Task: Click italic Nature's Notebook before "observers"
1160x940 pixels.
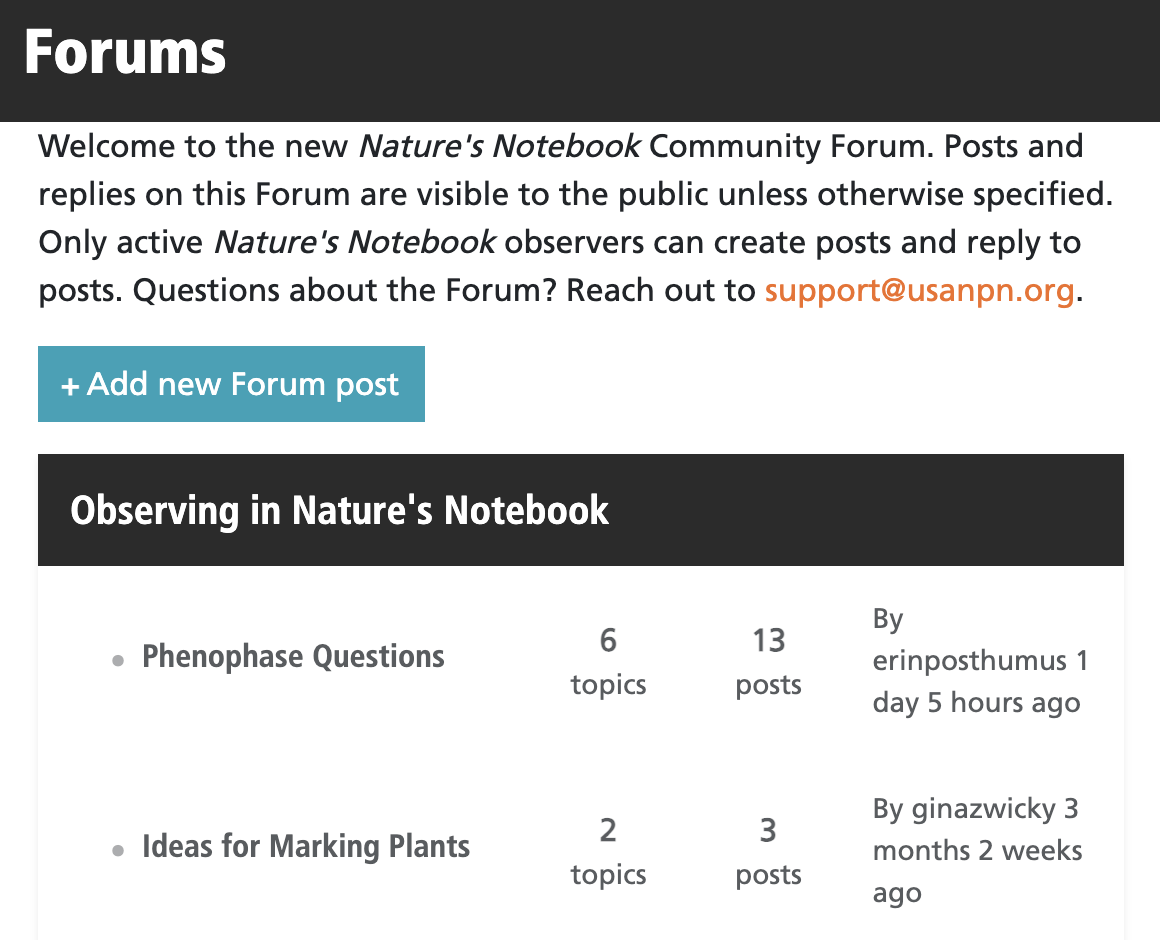Action: 355,243
